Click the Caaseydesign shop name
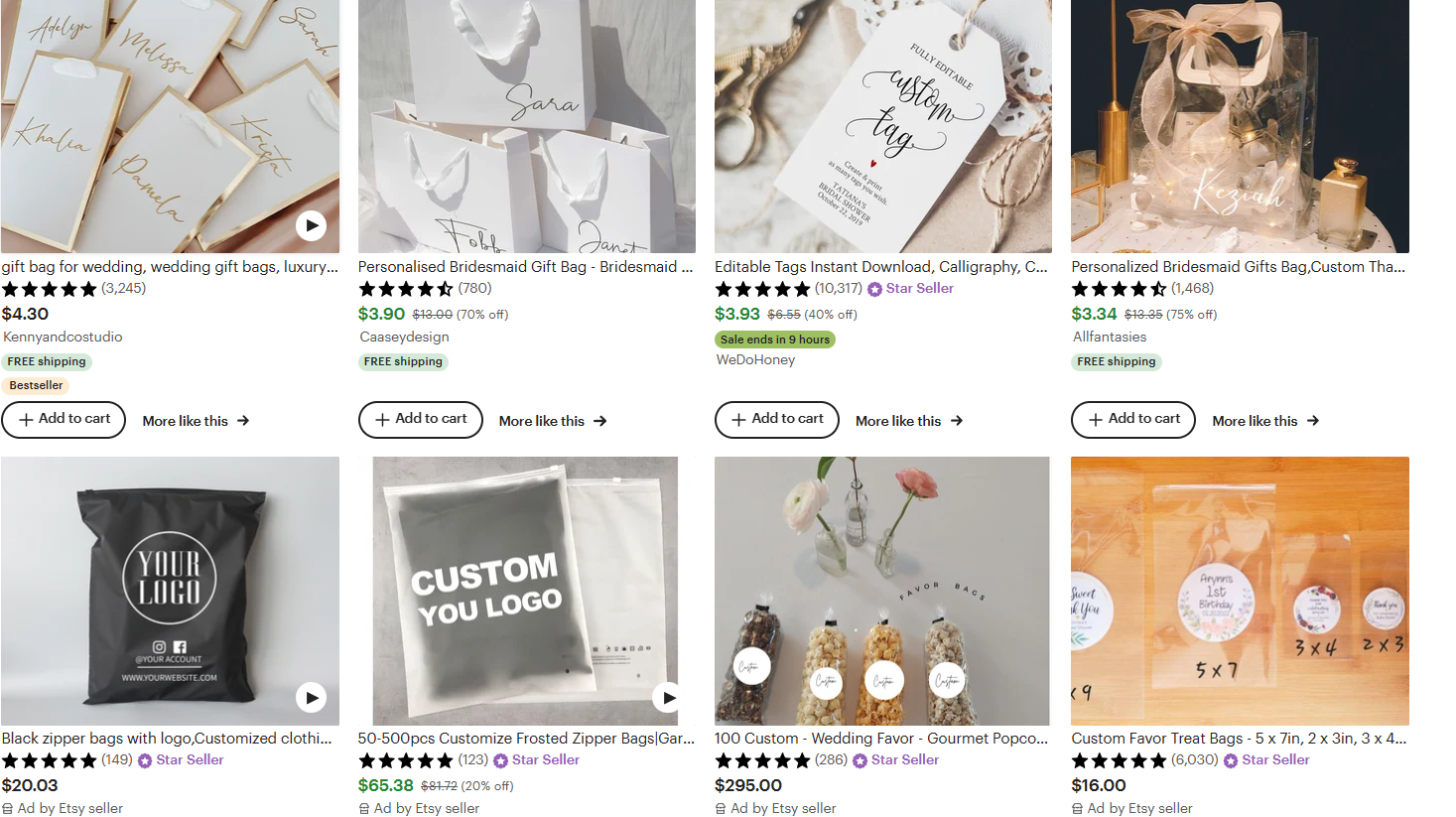Screen dimensions: 1456x817 tap(404, 337)
